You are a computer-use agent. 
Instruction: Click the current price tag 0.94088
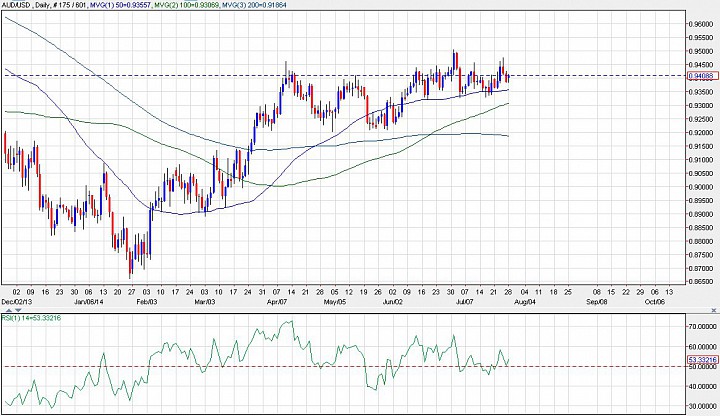703,76
